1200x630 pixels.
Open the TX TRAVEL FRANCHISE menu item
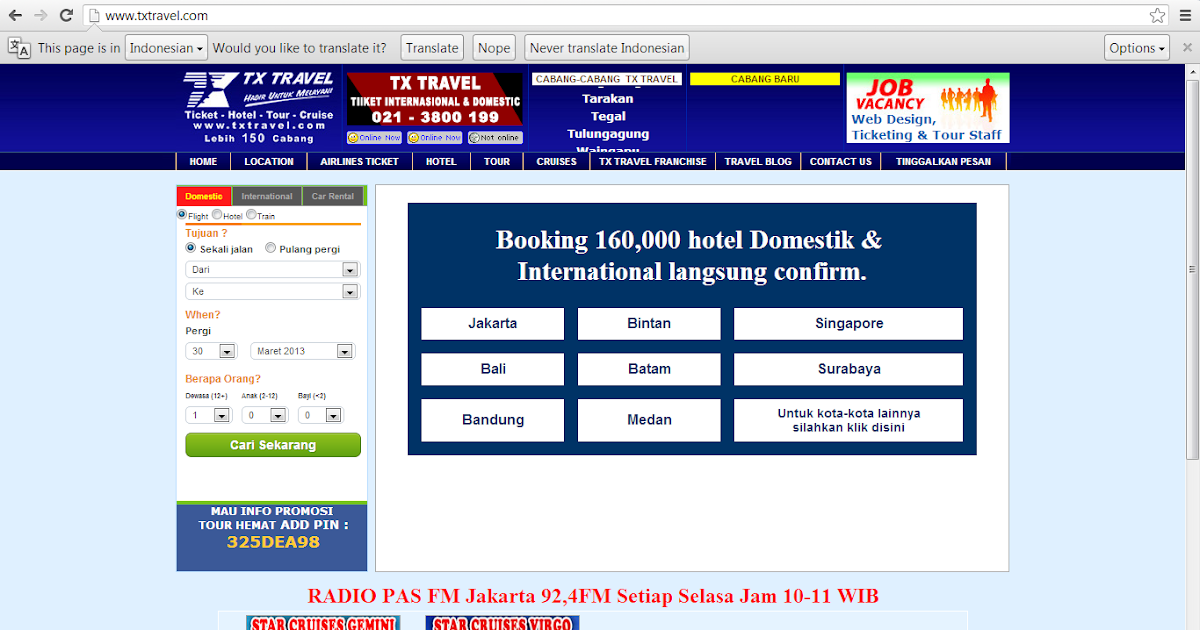point(652,161)
